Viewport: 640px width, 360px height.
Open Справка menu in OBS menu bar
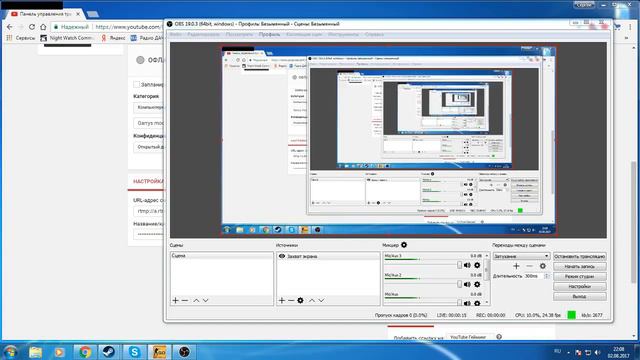click(374, 35)
